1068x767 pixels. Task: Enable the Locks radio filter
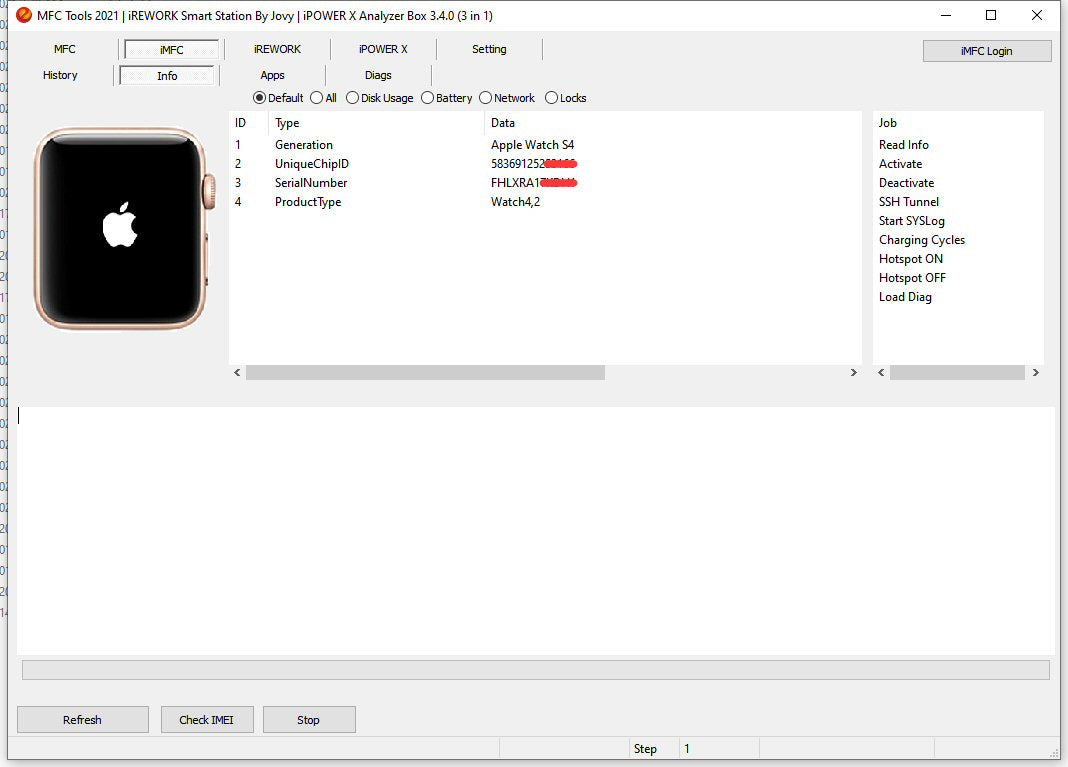[x=552, y=98]
